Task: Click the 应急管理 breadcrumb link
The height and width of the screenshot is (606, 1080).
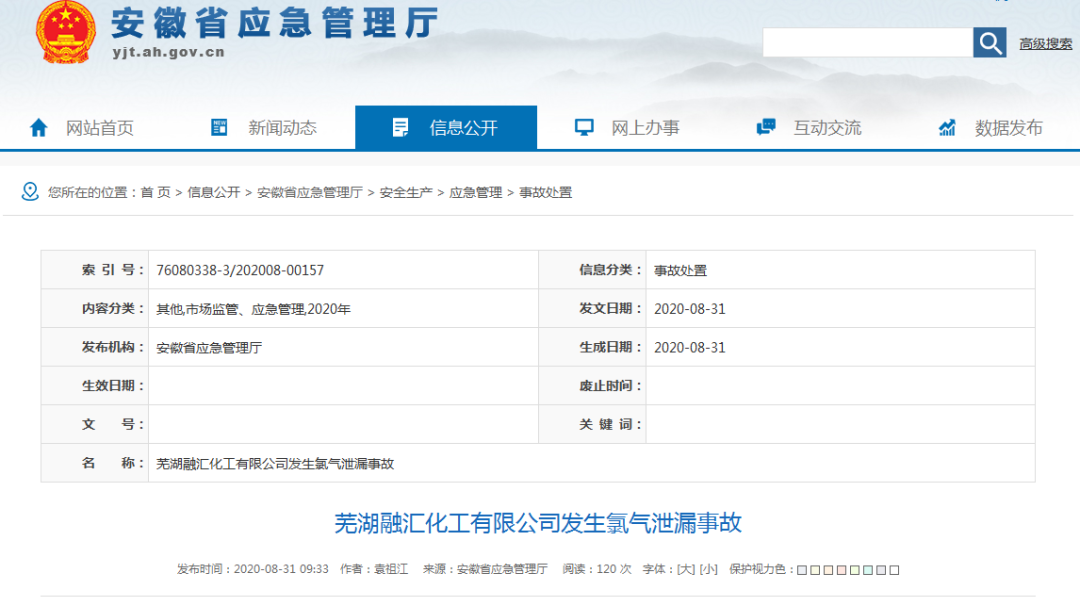Action: [475, 192]
